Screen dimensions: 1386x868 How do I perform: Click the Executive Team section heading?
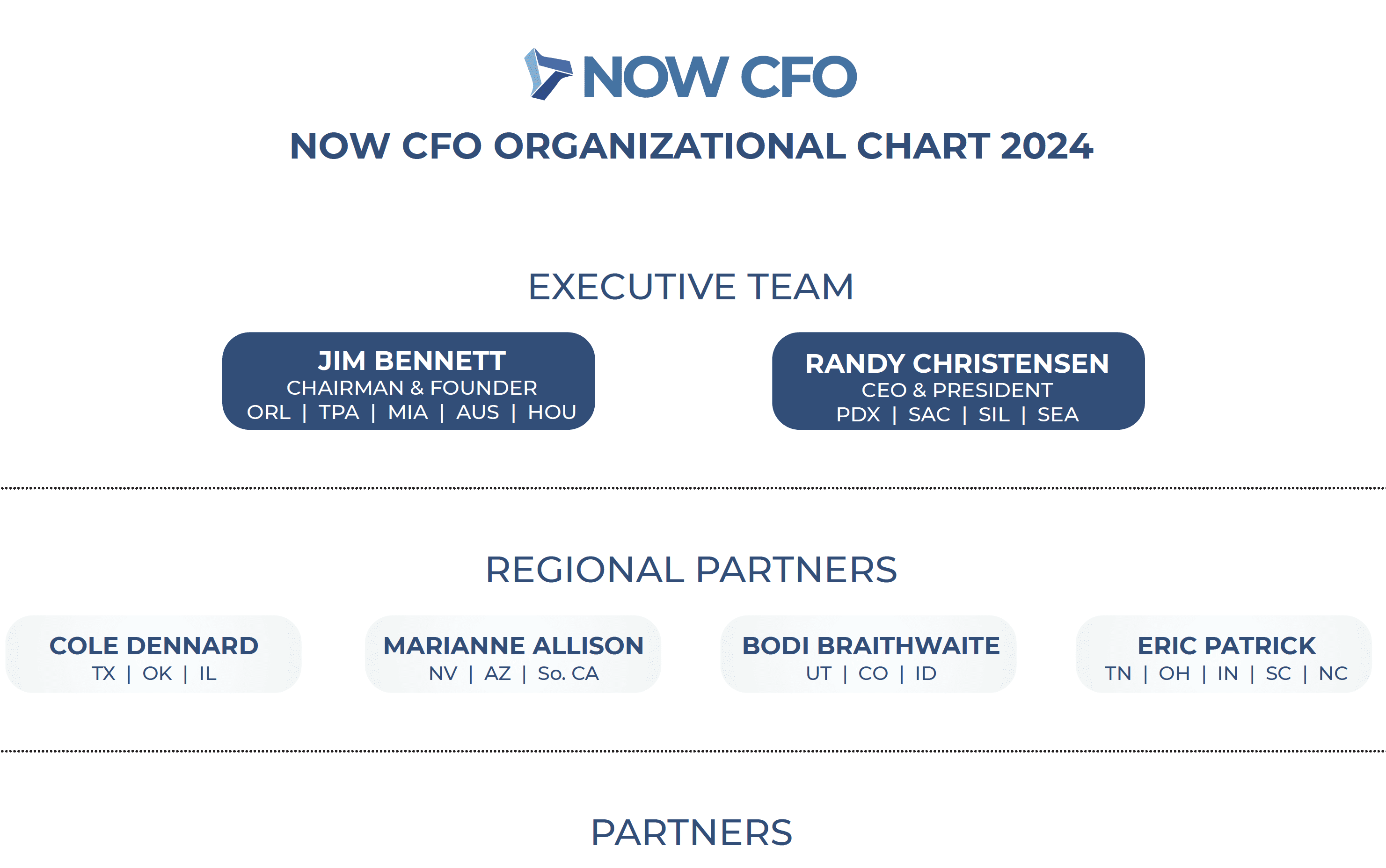coord(691,287)
